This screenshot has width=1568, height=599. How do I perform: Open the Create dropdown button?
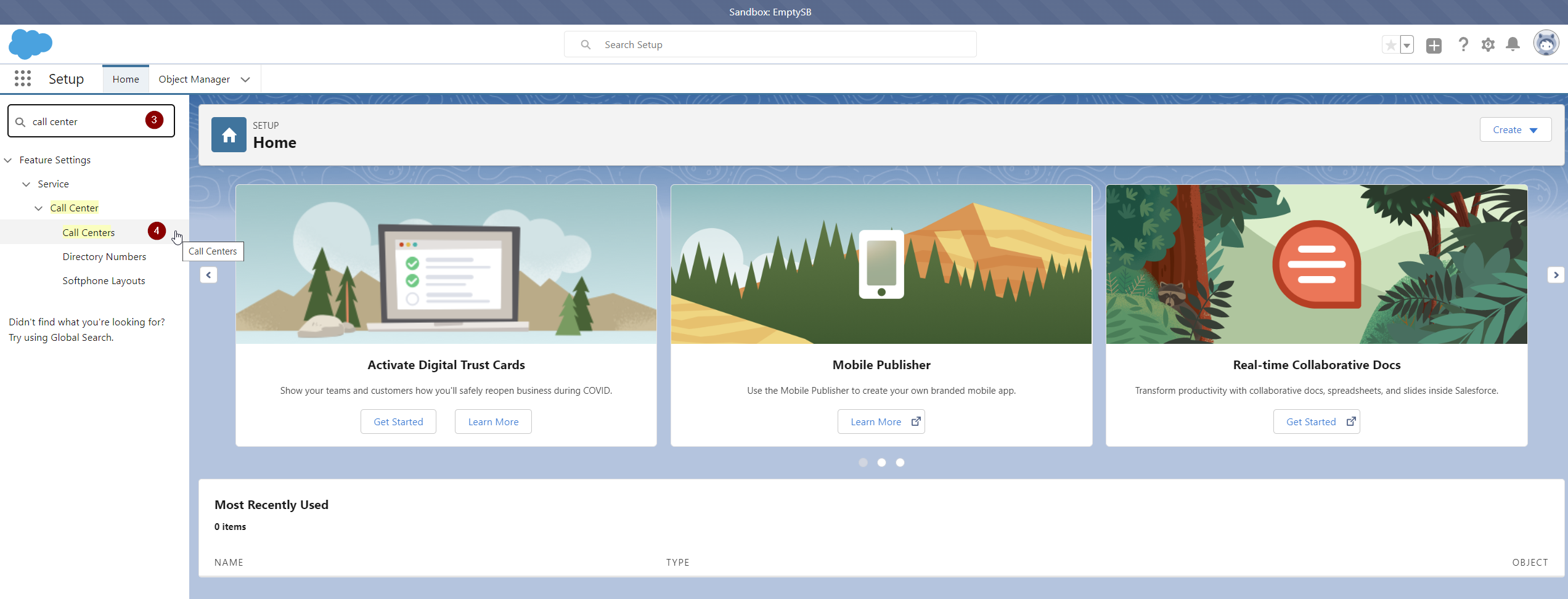pos(1515,129)
